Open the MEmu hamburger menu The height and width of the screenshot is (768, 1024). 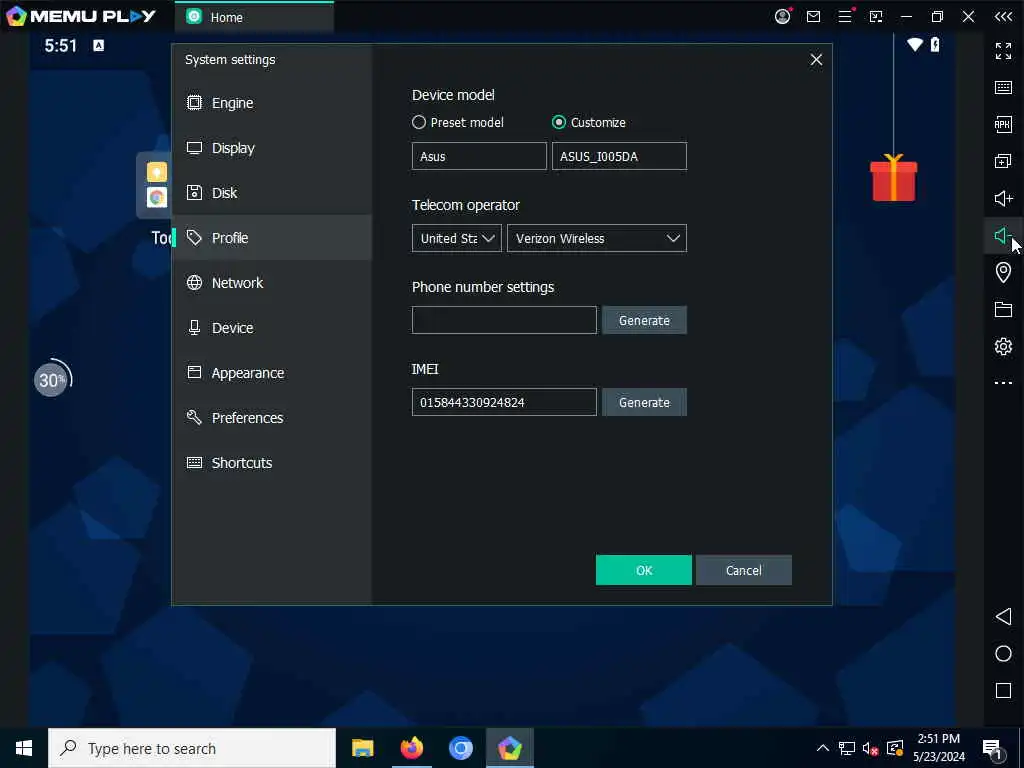[x=845, y=16]
